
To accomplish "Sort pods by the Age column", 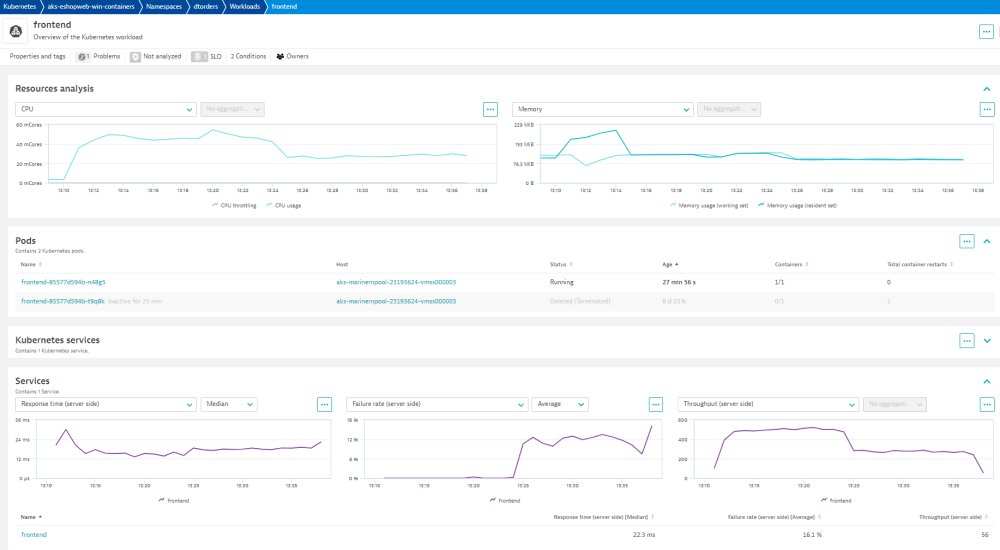I will pyautogui.click(x=666, y=264).
